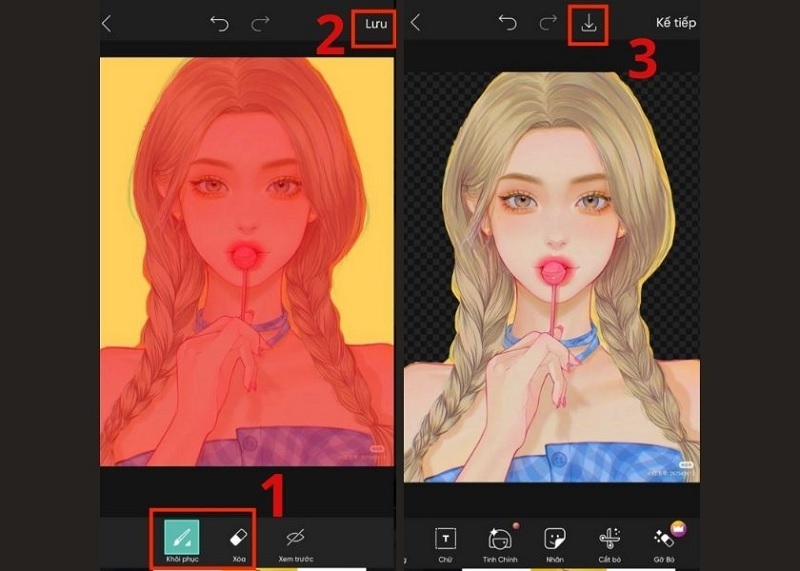Tap the Lưu save button
Screen dimensions: 800x571
point(374,23)
